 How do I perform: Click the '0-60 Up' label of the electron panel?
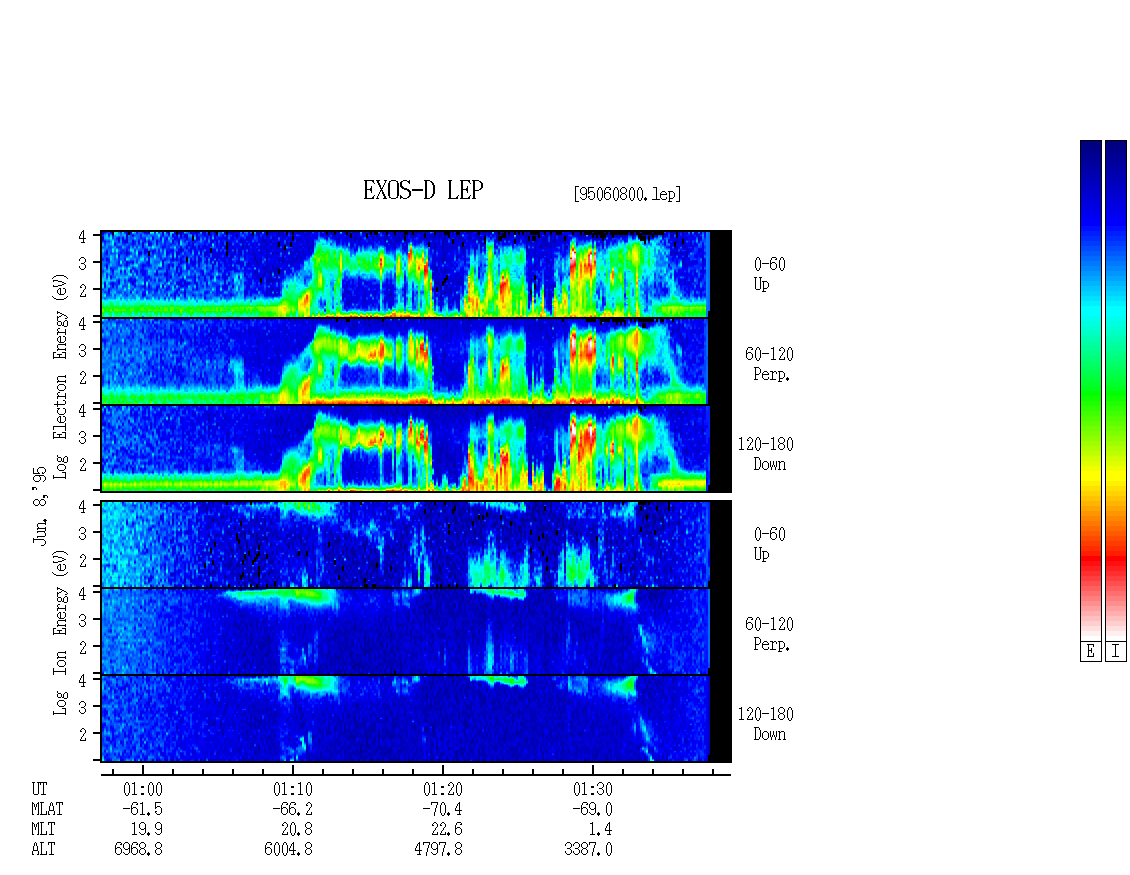coord(769,274)
